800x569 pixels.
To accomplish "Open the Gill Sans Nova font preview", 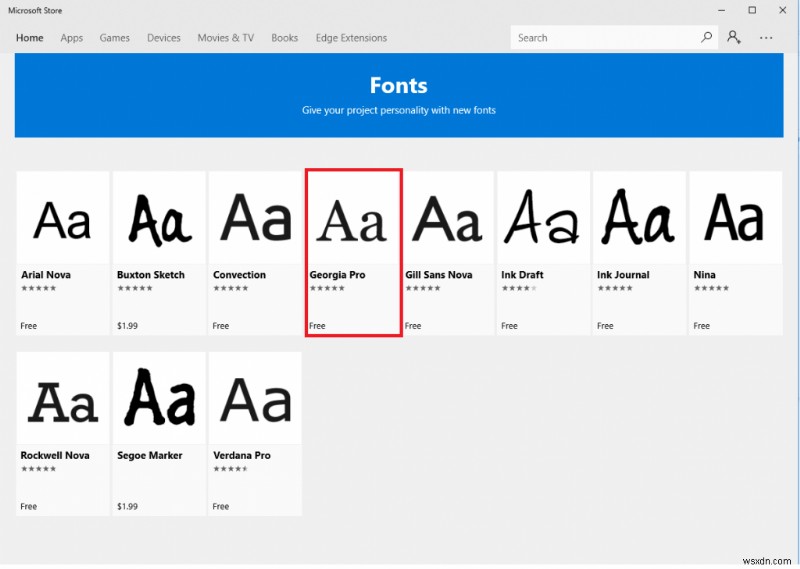I will pos(447,218).
